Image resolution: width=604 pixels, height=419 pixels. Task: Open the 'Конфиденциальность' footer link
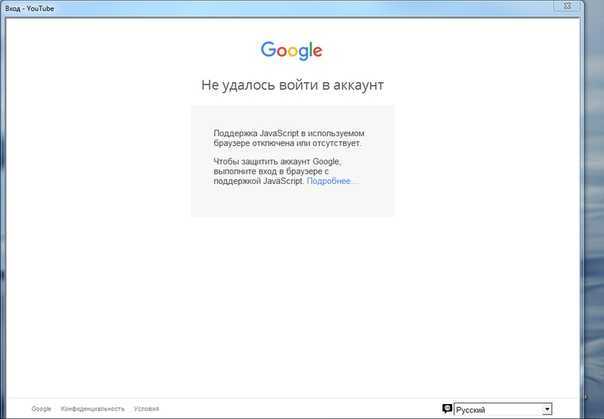click(x=92, y=409)
